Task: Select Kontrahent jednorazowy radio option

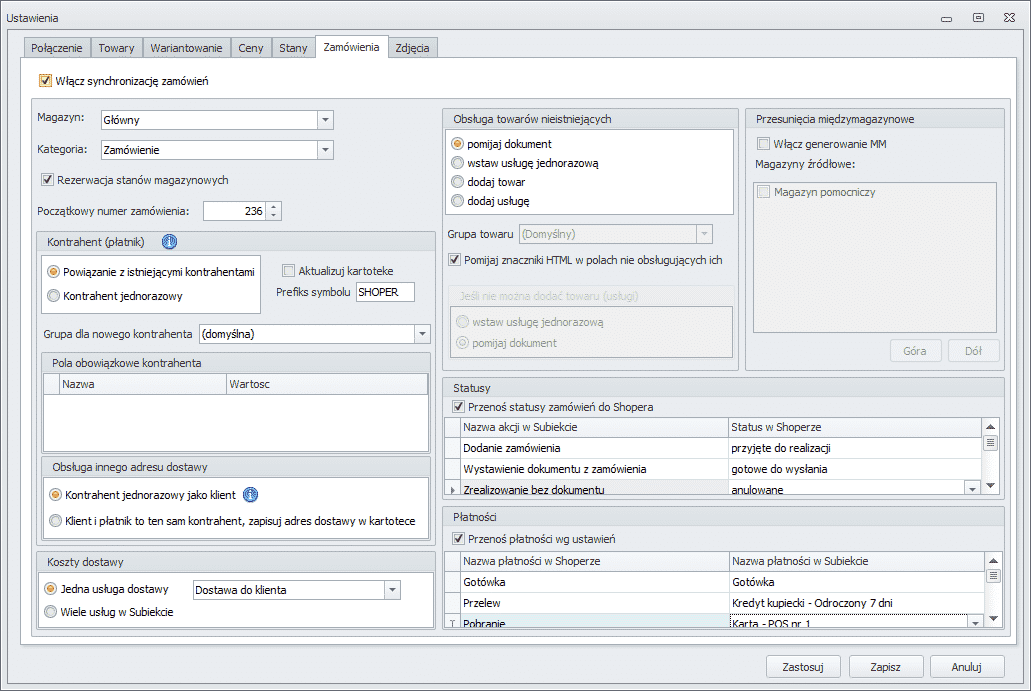Action: pos(54,296)
